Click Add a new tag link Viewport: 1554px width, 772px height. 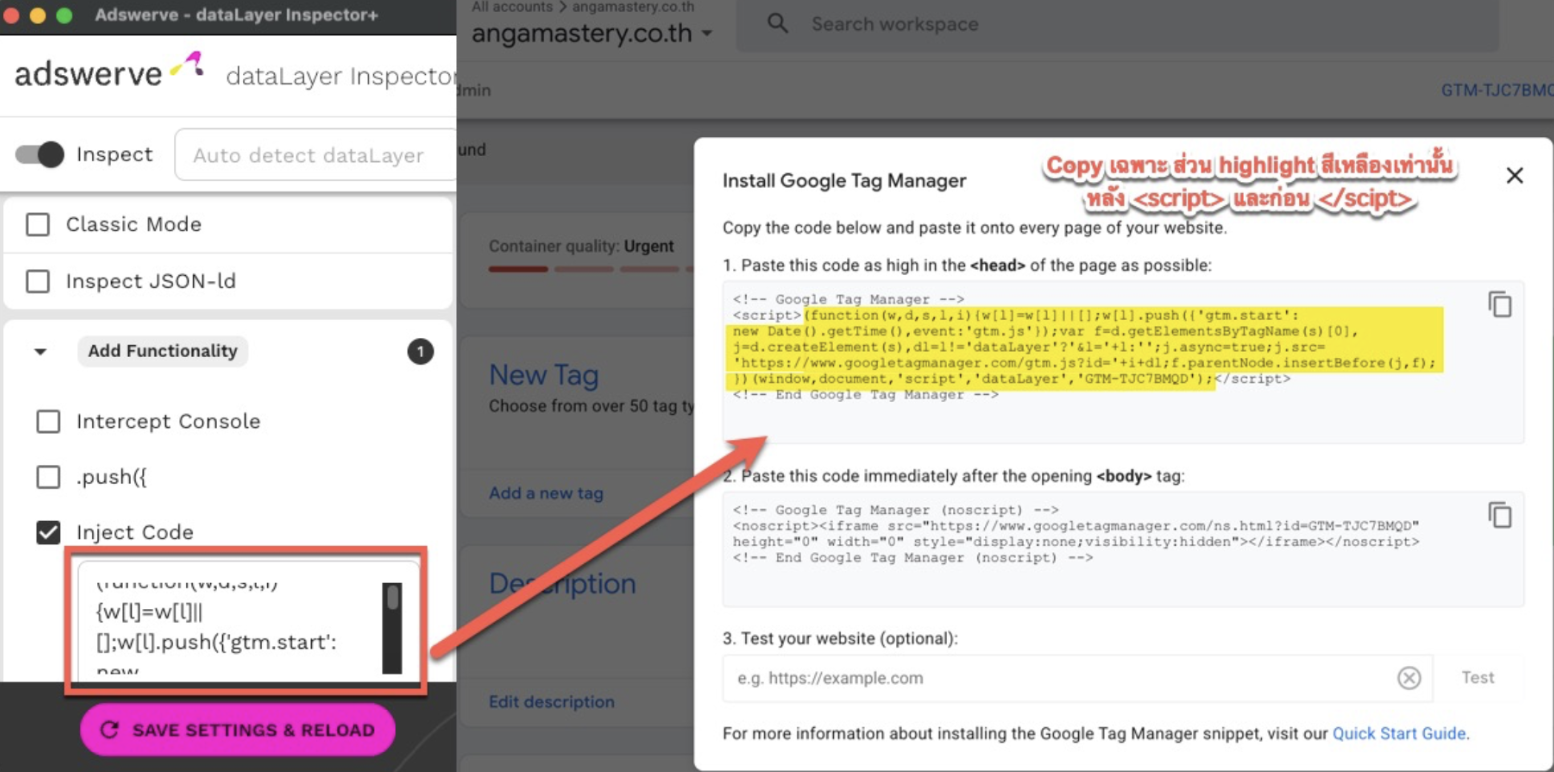546,493
